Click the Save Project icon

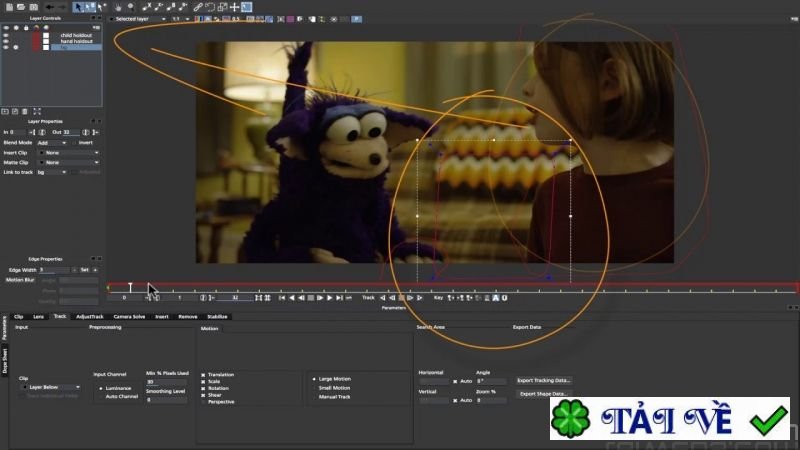(x=34, y=7)
